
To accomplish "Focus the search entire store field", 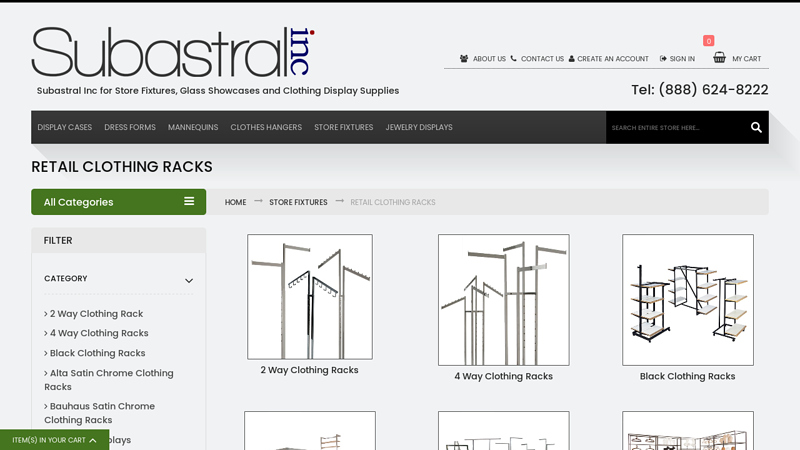I will 676,128.
